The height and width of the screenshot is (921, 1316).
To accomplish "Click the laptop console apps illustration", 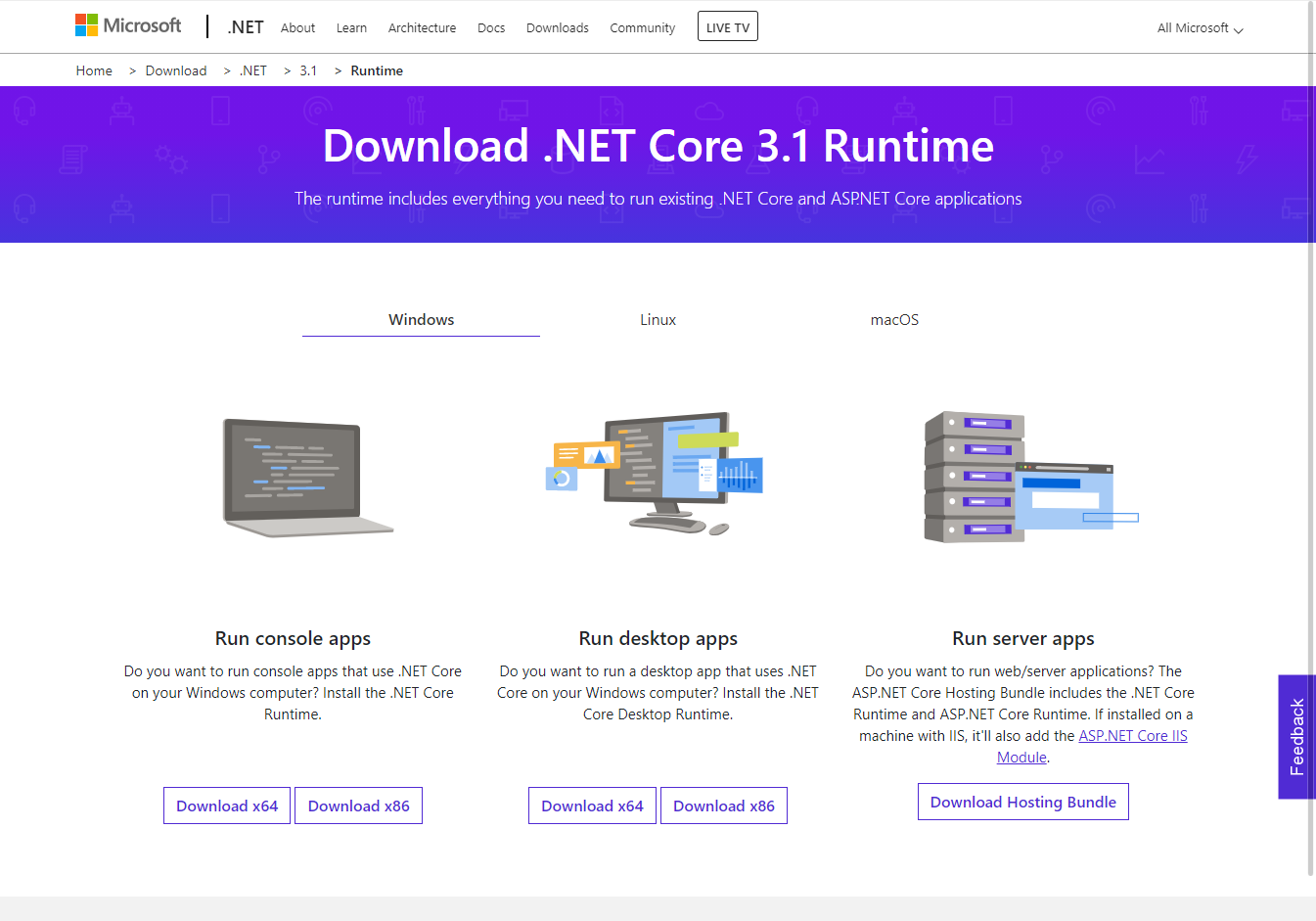I will click(307, 478).
